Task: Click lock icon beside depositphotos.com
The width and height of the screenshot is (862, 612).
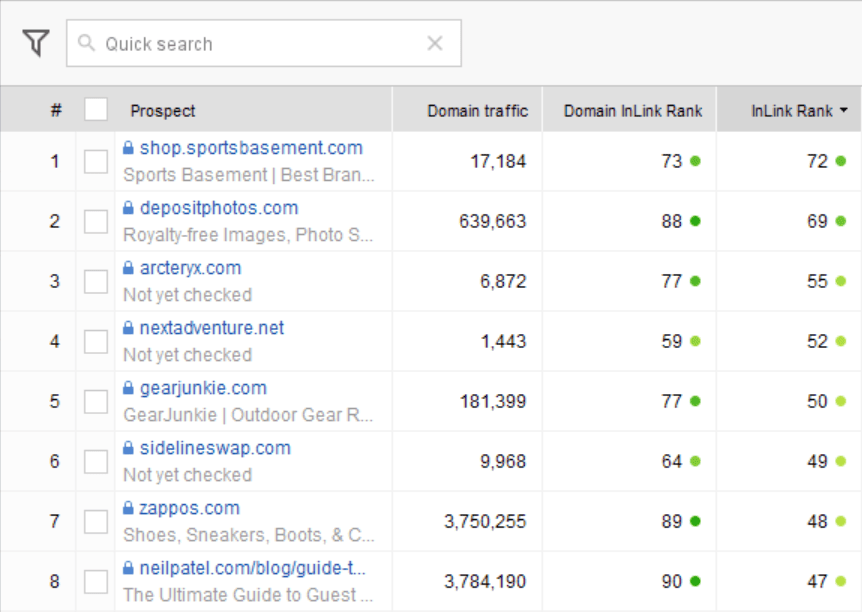Action: tap(128, 208)
